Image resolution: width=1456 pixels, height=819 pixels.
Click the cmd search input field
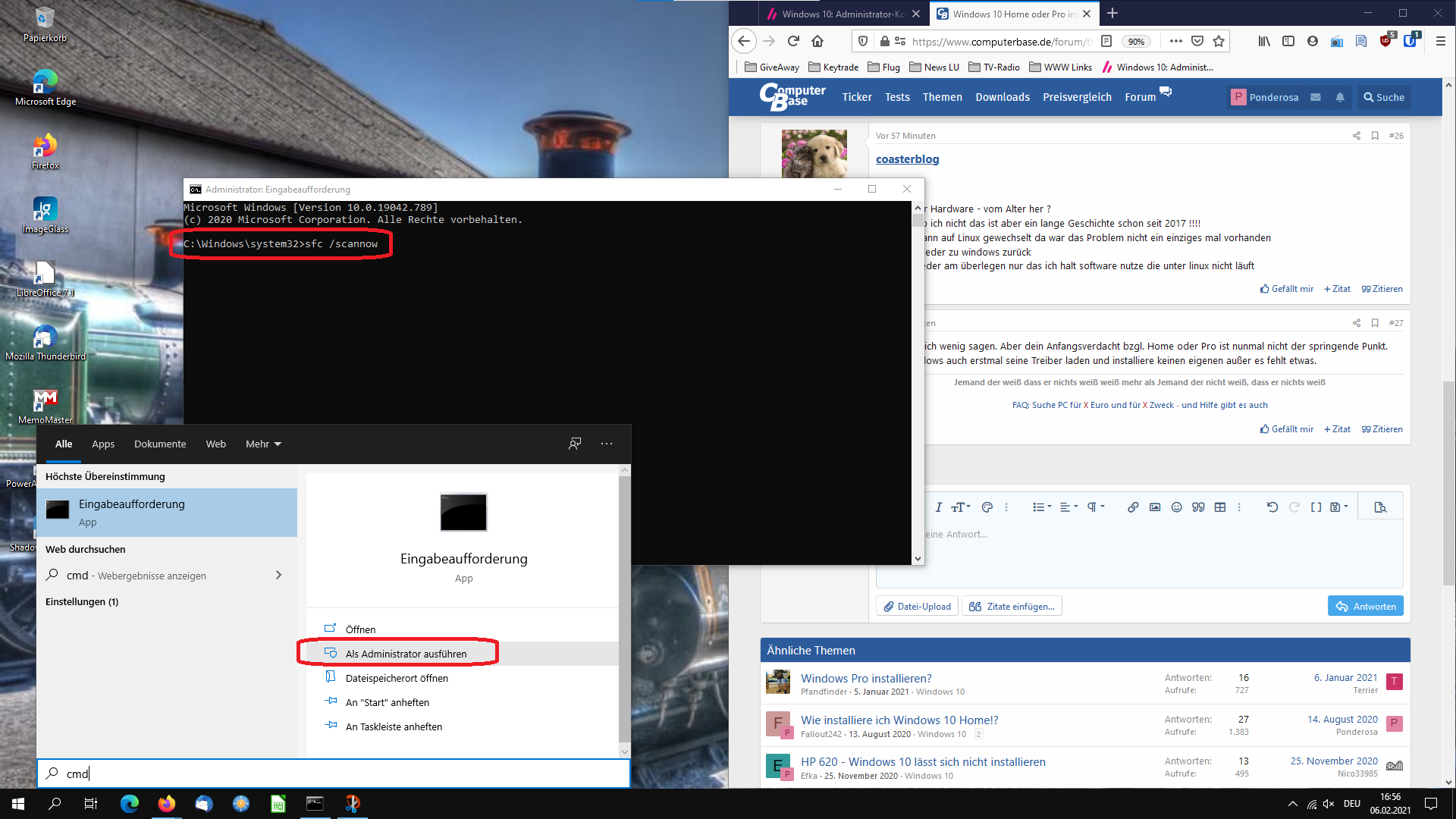tap(334, 773)
